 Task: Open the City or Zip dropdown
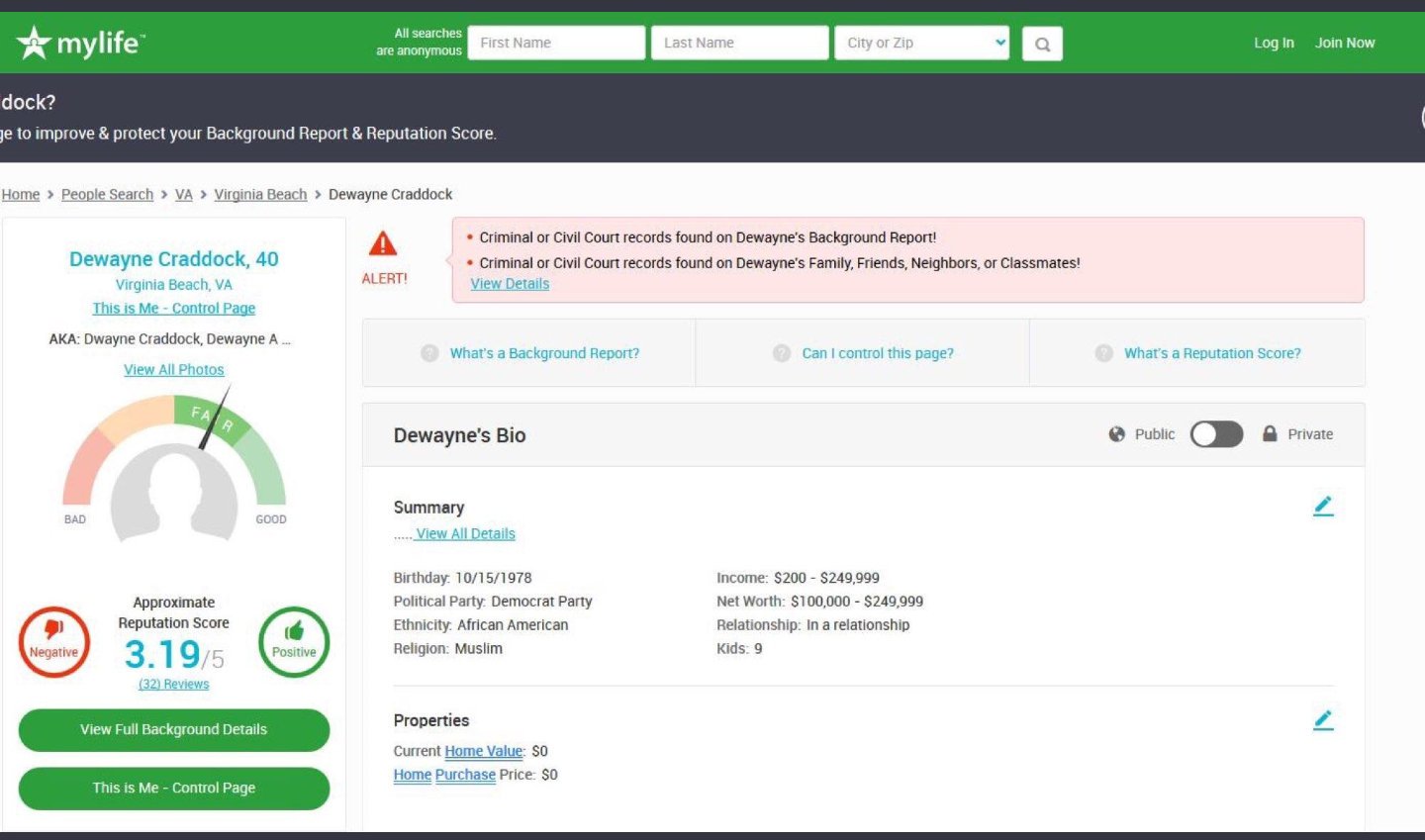click(x=922, y=43)
